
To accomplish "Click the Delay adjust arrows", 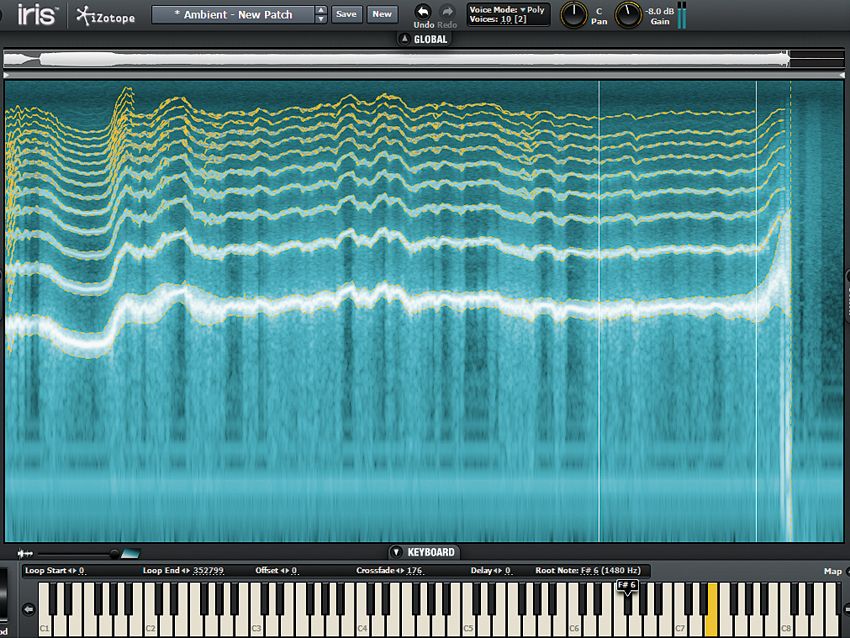I will click(498, 571).
